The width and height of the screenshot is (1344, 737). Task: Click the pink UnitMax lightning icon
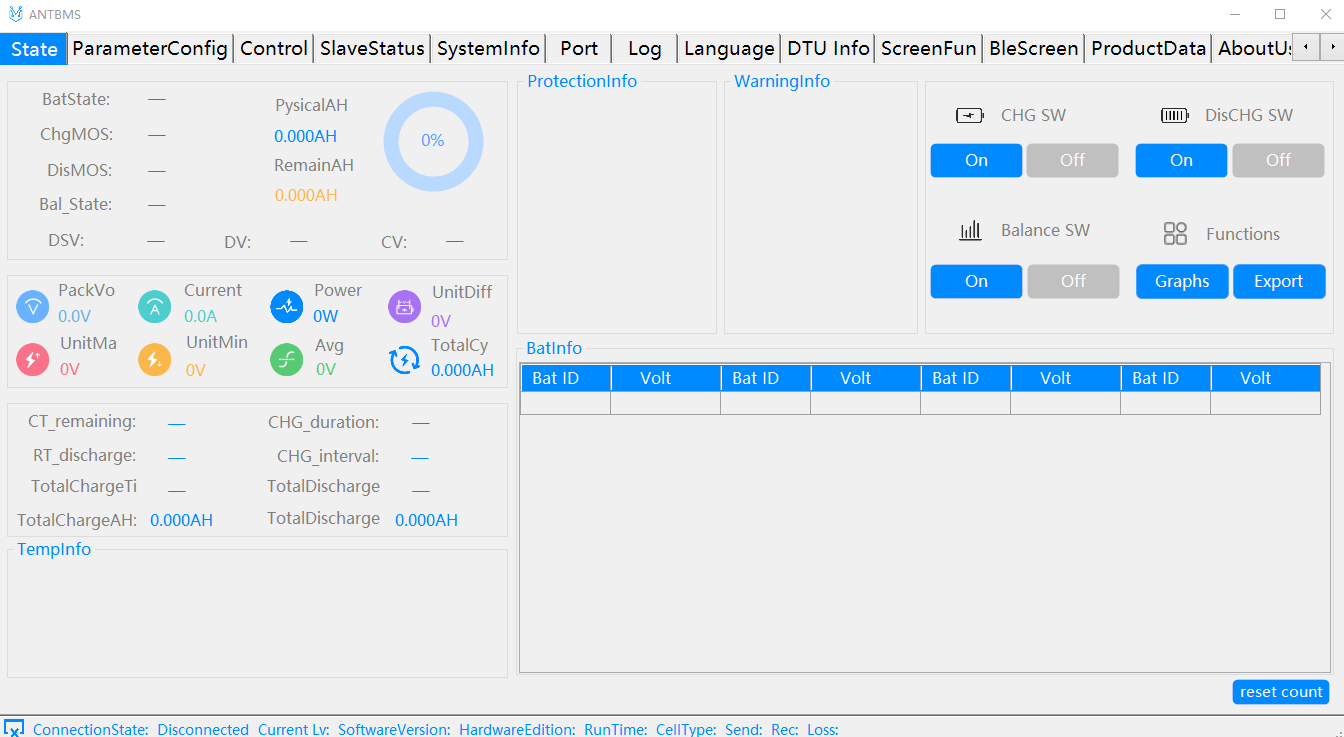pyautogui.click(x=33, y=358)
